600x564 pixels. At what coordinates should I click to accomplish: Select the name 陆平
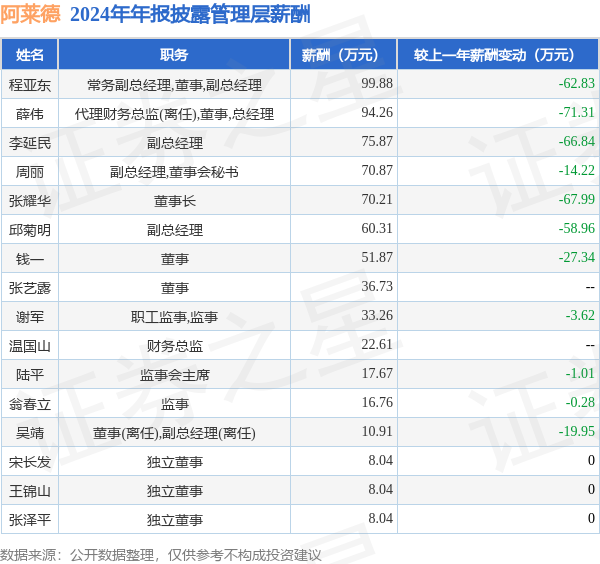30,375
